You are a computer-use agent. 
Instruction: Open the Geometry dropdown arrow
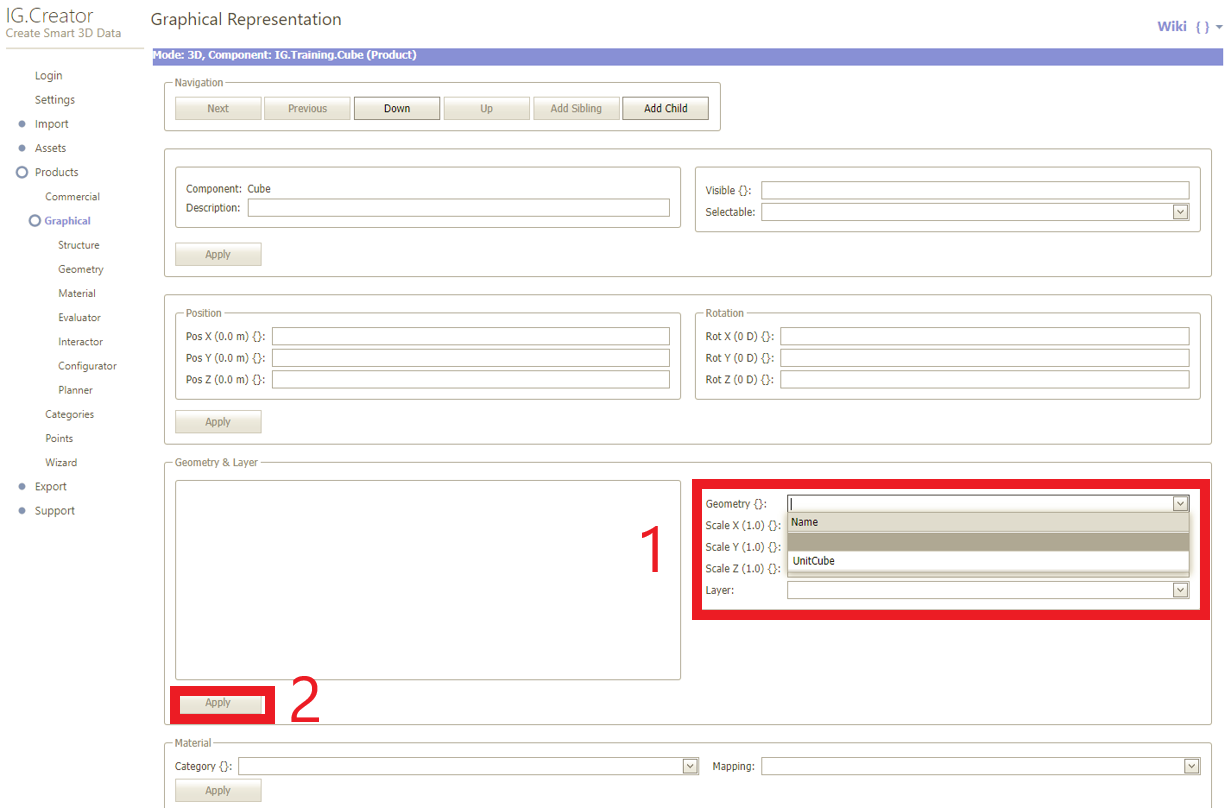(1180, 504)
